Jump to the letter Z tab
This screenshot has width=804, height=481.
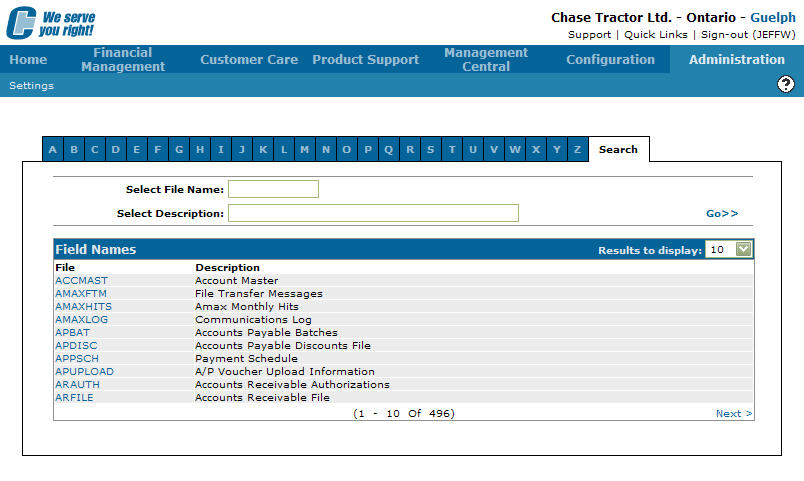point(577,150)
